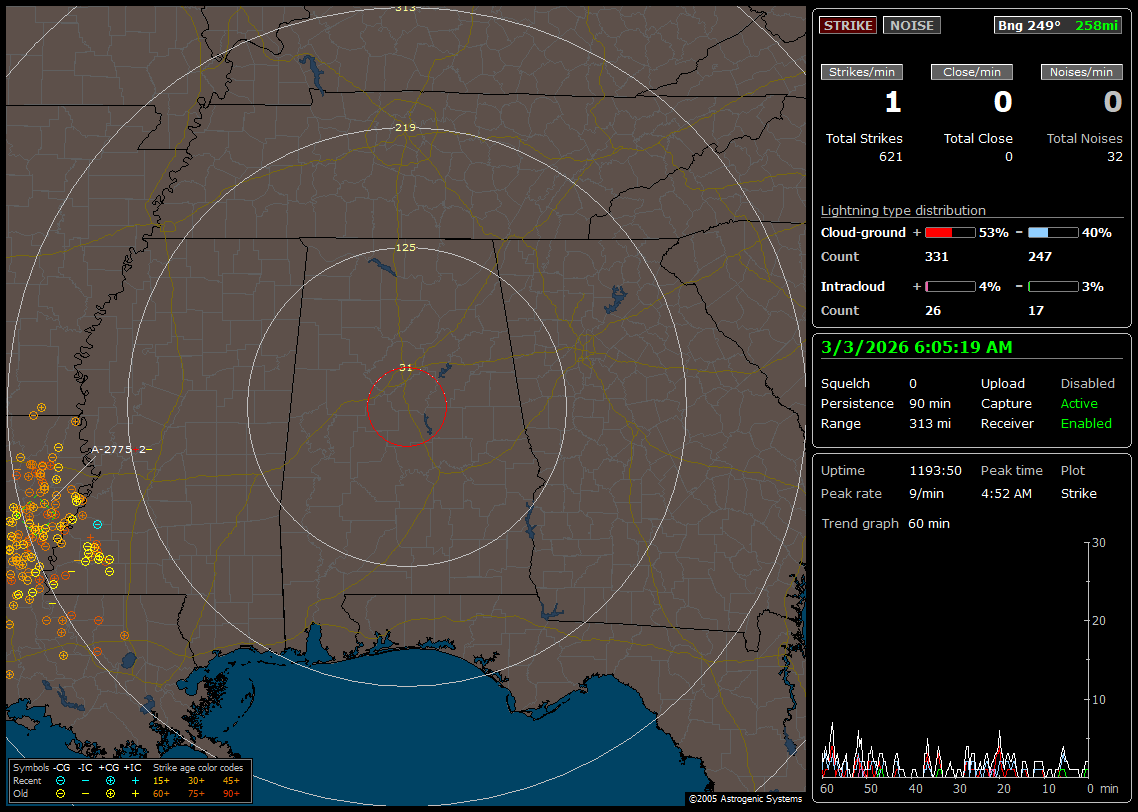Click the bearing and distance readout box
The image size is (1138, 812).
(1057, 26)
